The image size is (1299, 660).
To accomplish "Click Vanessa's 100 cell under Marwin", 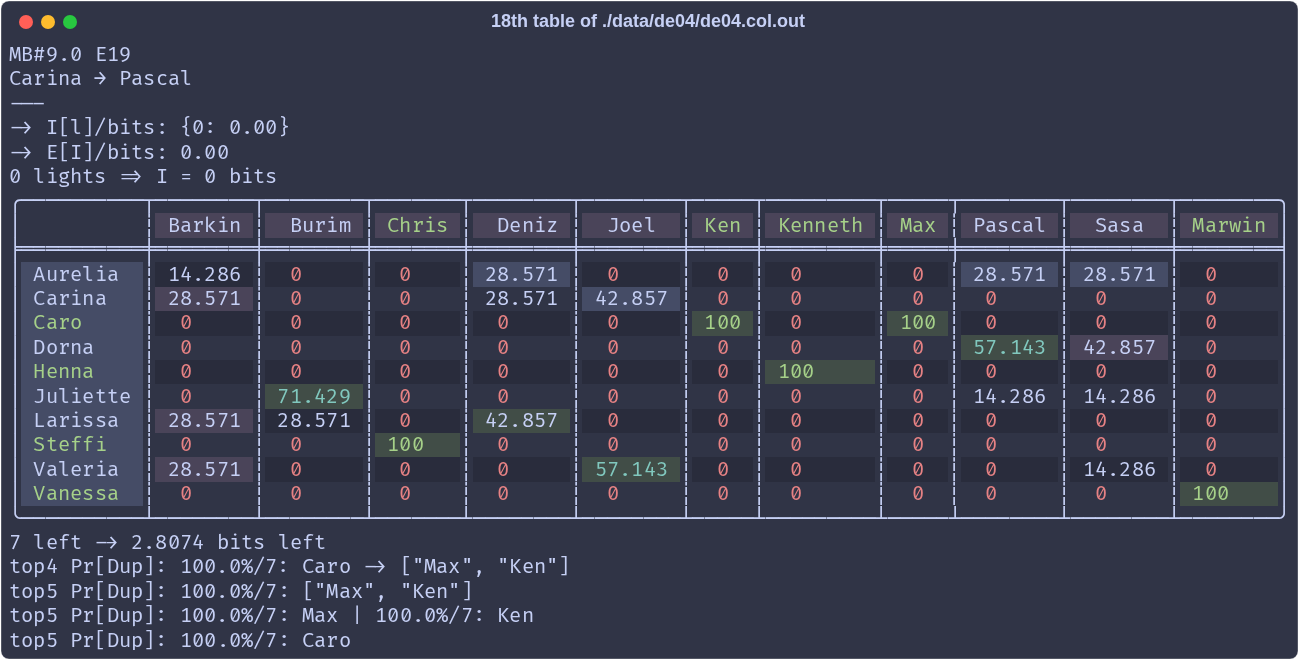I will coord(1229,493).
